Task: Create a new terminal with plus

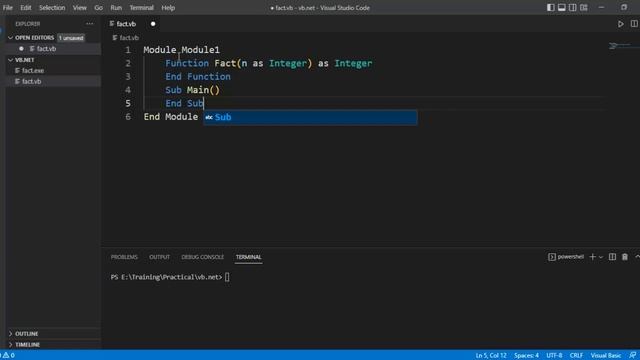Action: point(593,257)
